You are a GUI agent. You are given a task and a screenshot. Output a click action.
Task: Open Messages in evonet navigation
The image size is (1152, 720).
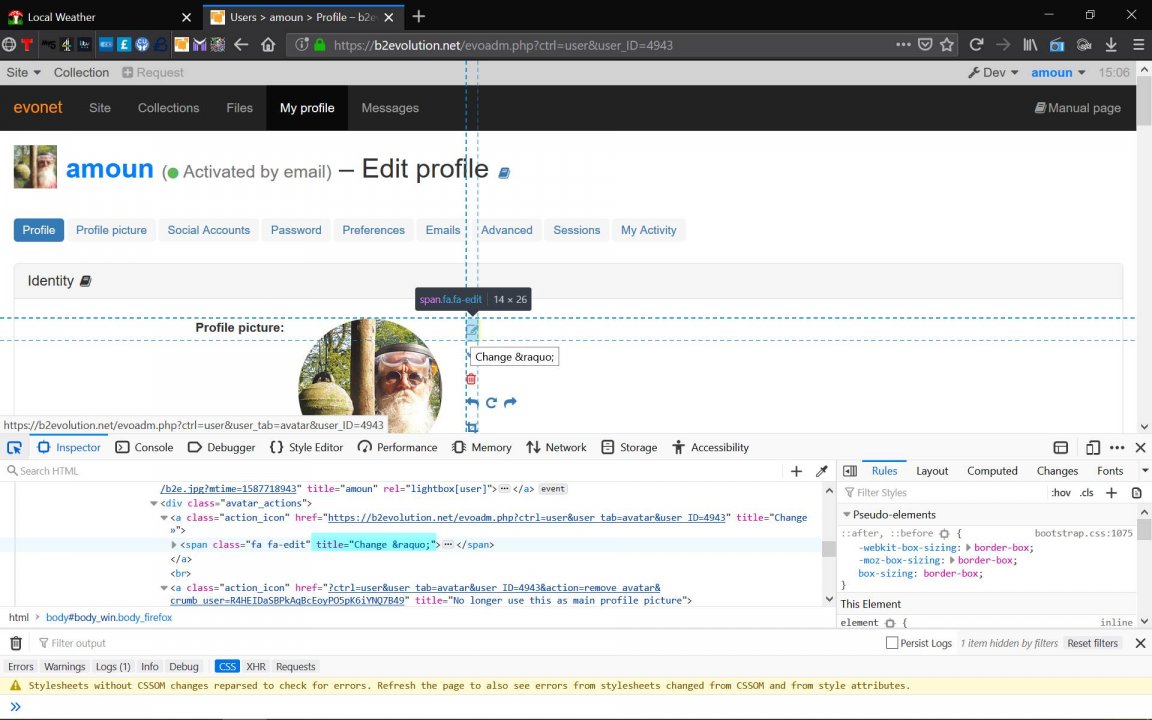coord(390,108)
